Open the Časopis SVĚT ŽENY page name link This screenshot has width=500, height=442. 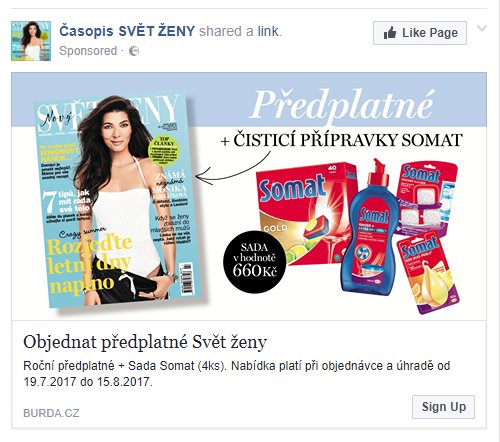coord(127,31)
